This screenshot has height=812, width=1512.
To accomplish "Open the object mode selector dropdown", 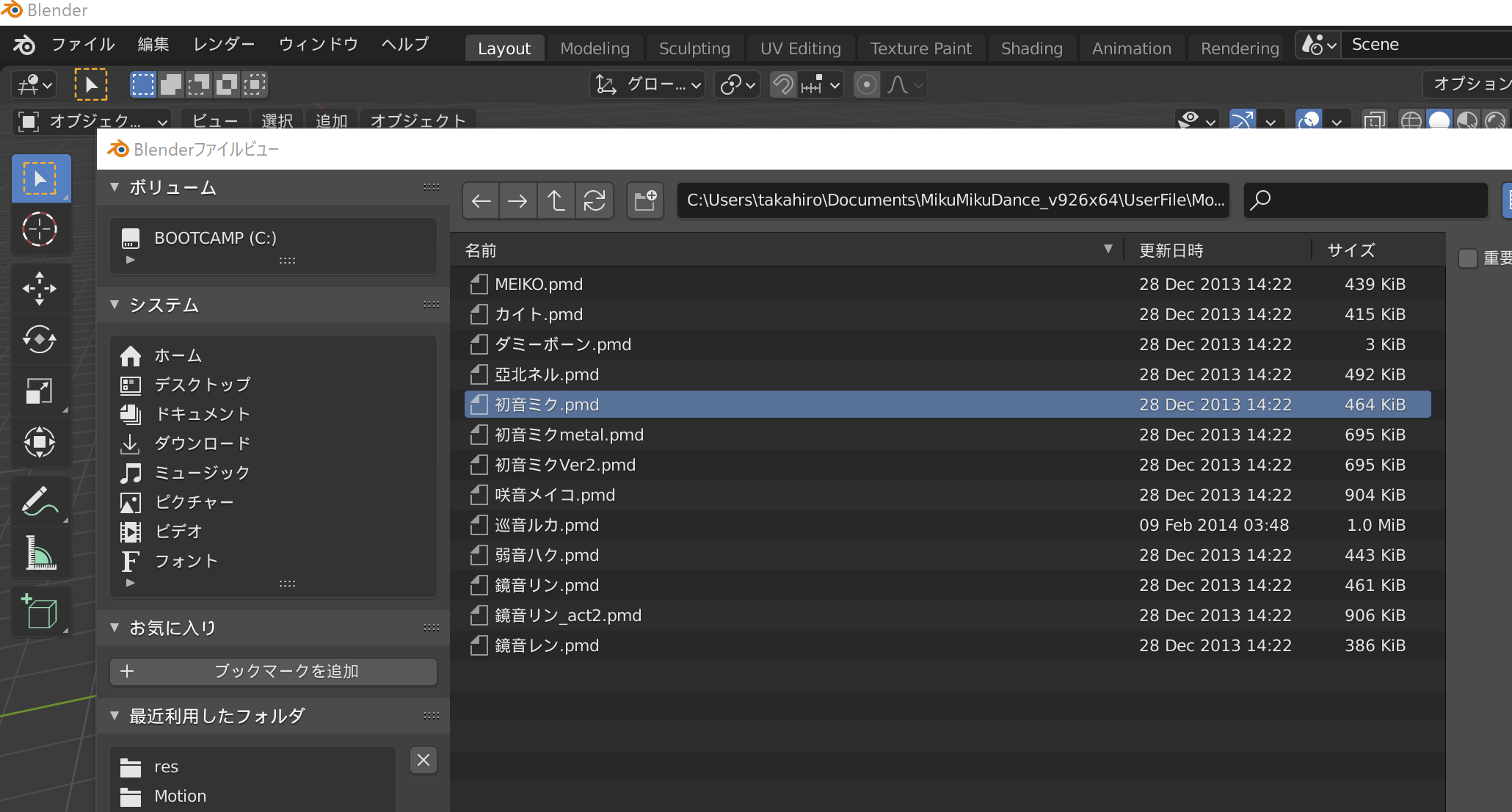I will click(92, 121).
